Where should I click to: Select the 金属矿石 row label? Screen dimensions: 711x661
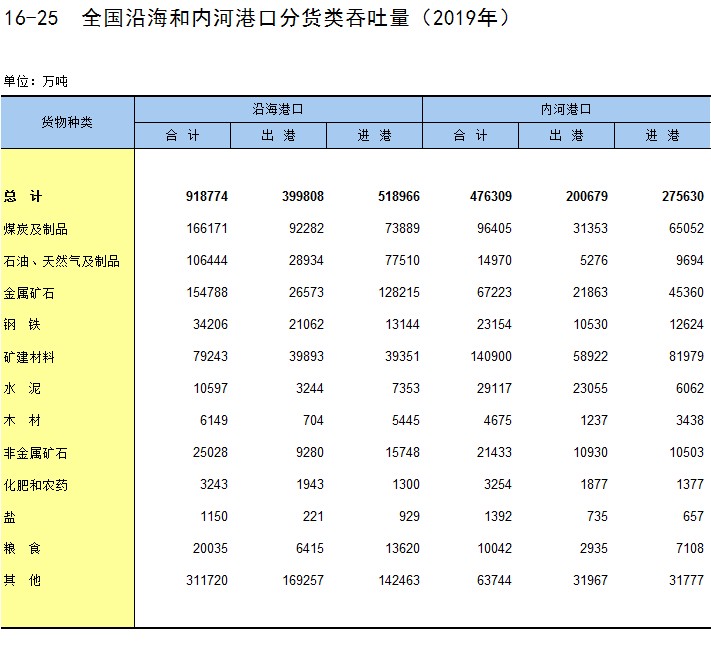point(29,293)
